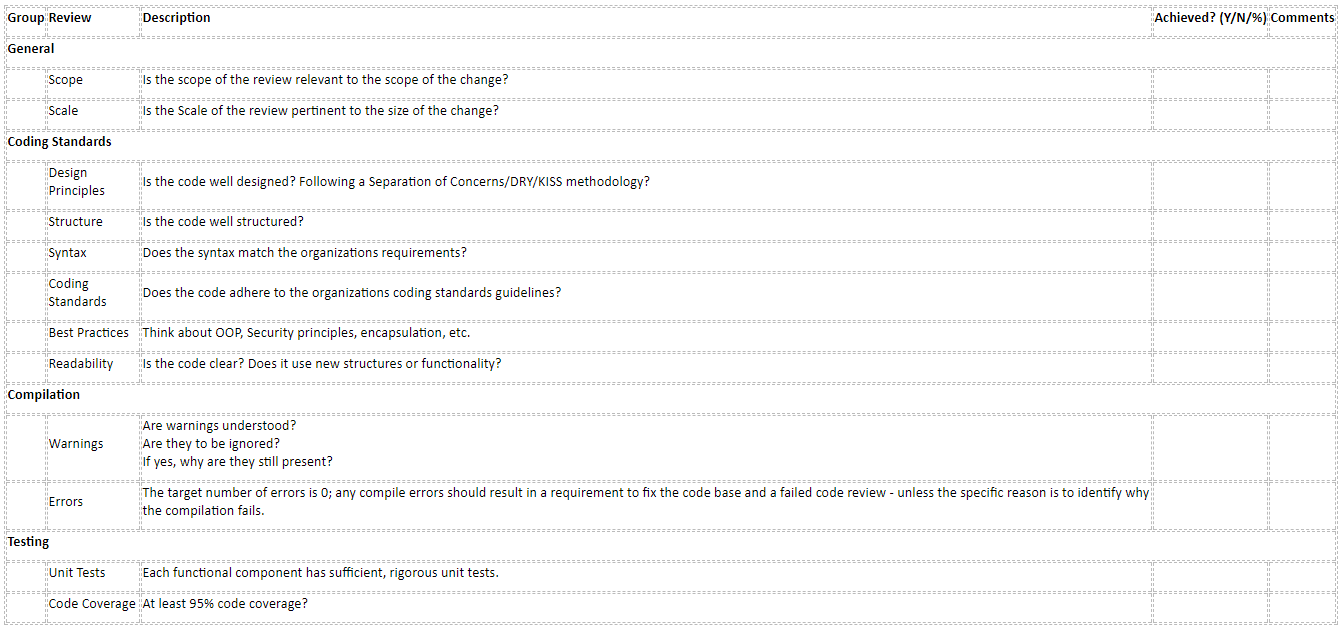The width and height of the screenshot is (1342, 632).
Task: Click the empty Achieved cell for Scope
Action: (1209, 80)
